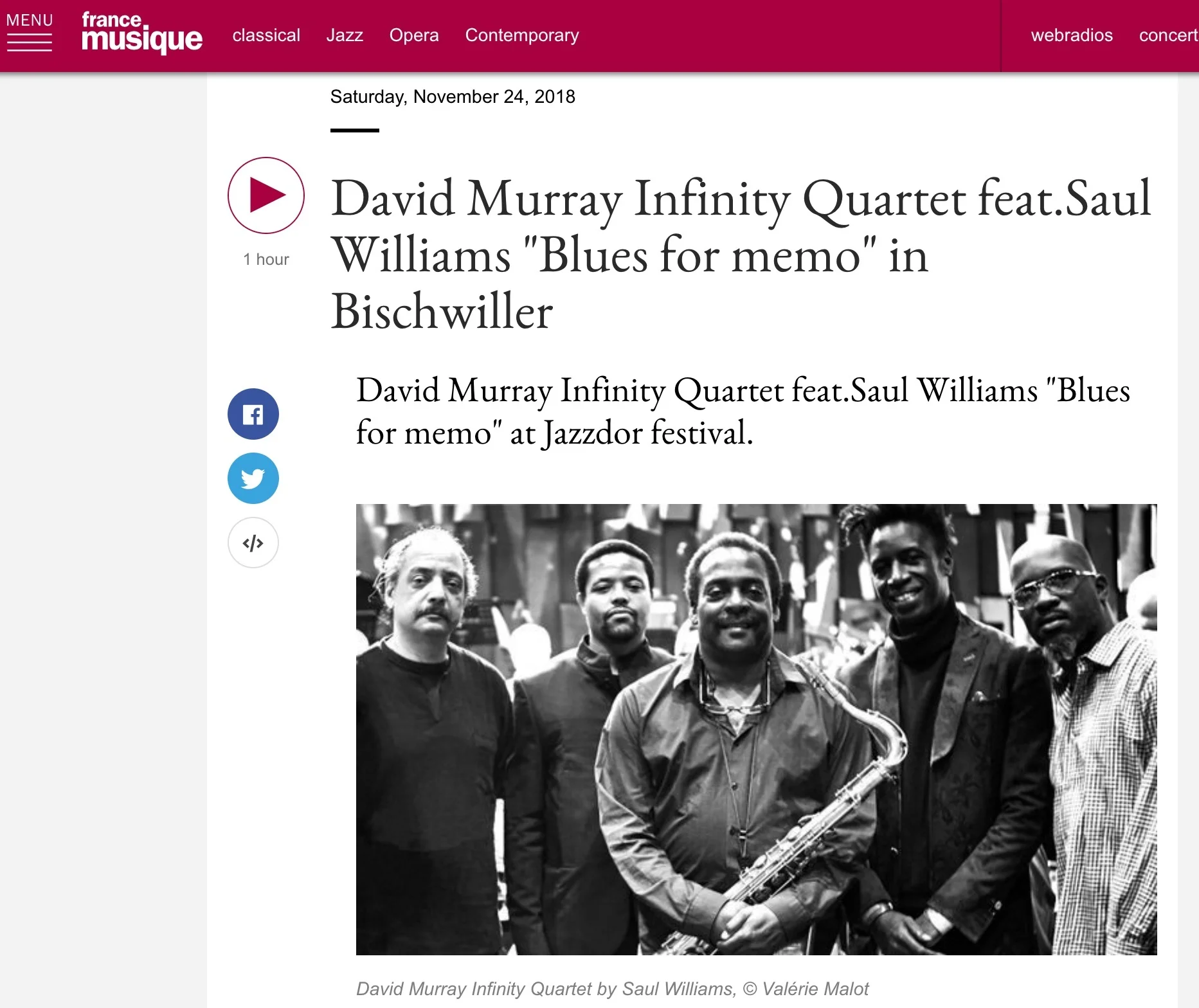Click the 1 hour duration label
Viewport: 1199px width, 1008px height.
click(266, 260)
